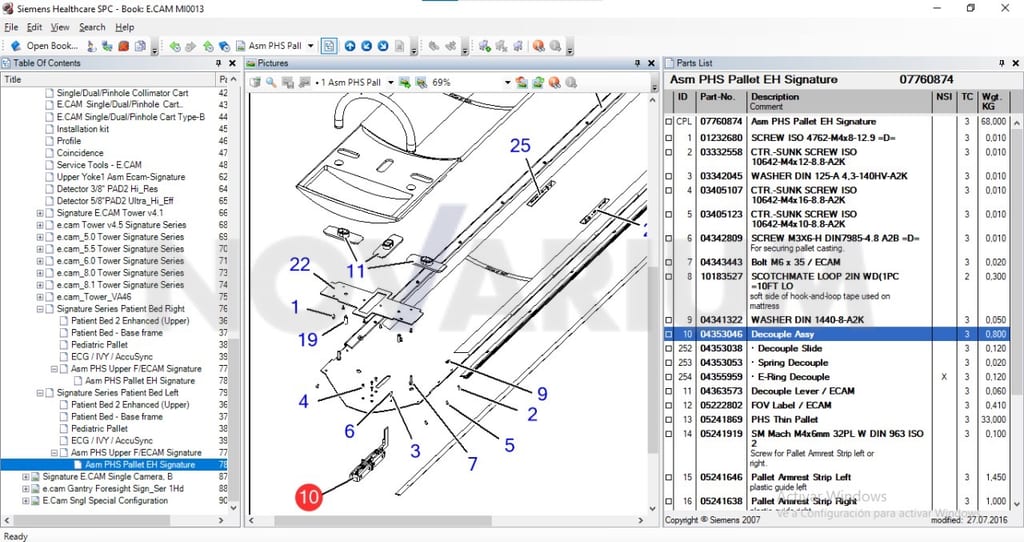The image size is (1024, 542).
Task: Expand Signature E.CAM Single Camera, B node
Action: click(x=25, y=477)
